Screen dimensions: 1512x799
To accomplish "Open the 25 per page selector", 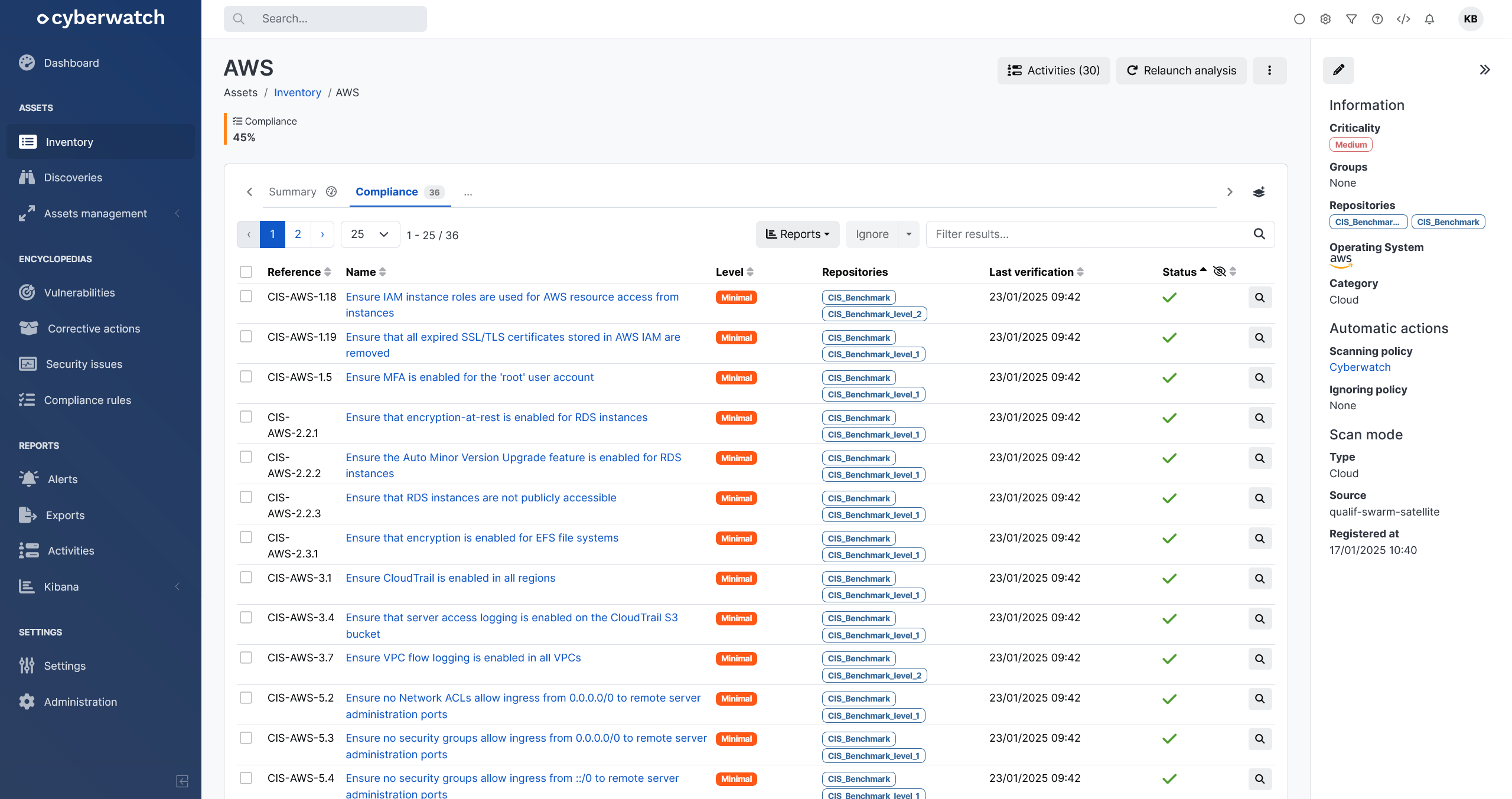I will pos(370,234).
